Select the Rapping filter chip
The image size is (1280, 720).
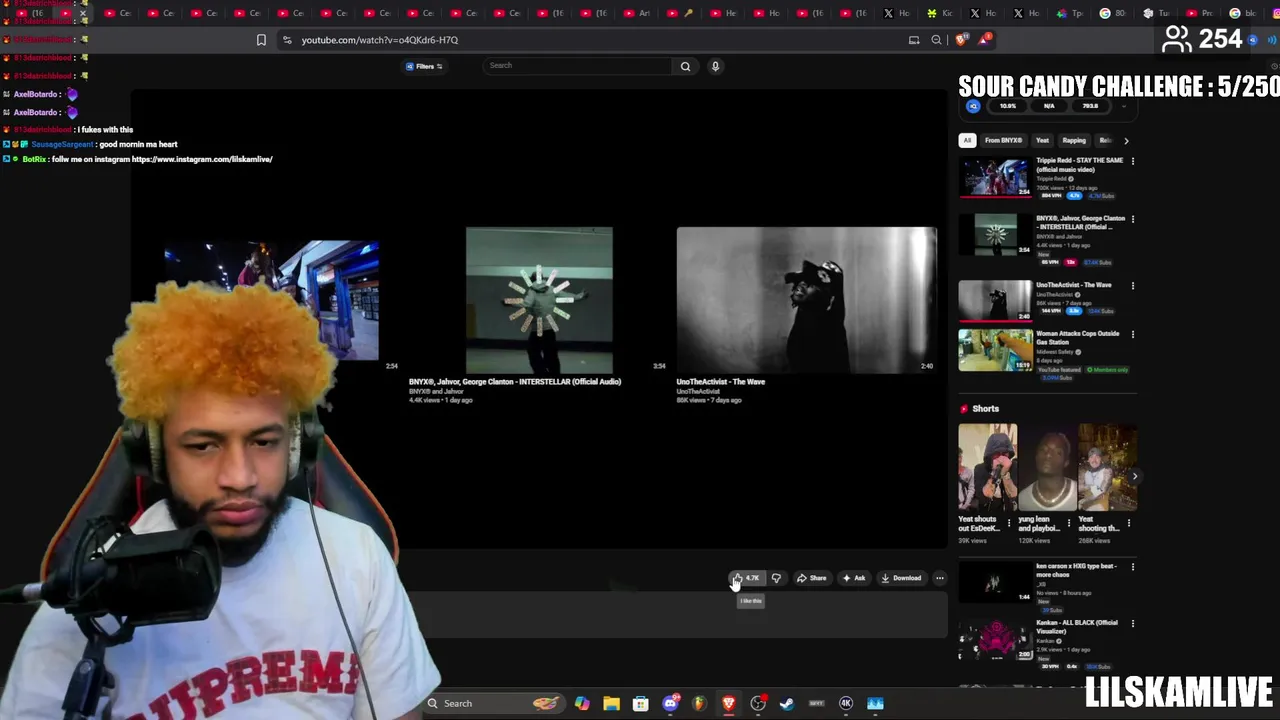pyautogui.click(x=1074, y=141)
